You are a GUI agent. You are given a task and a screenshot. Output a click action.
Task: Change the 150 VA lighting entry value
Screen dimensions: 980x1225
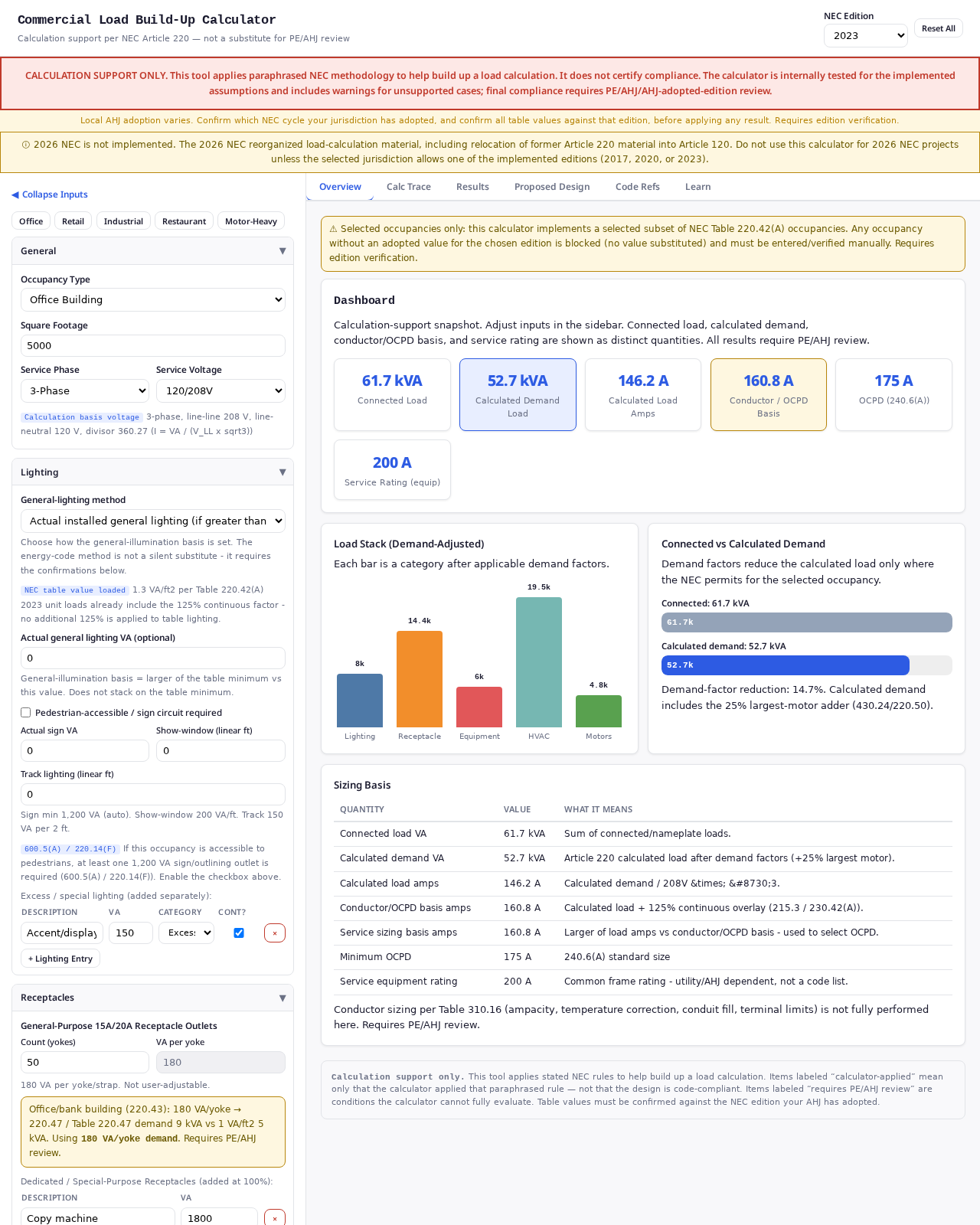pyautogui.click(x=131, y=933)
